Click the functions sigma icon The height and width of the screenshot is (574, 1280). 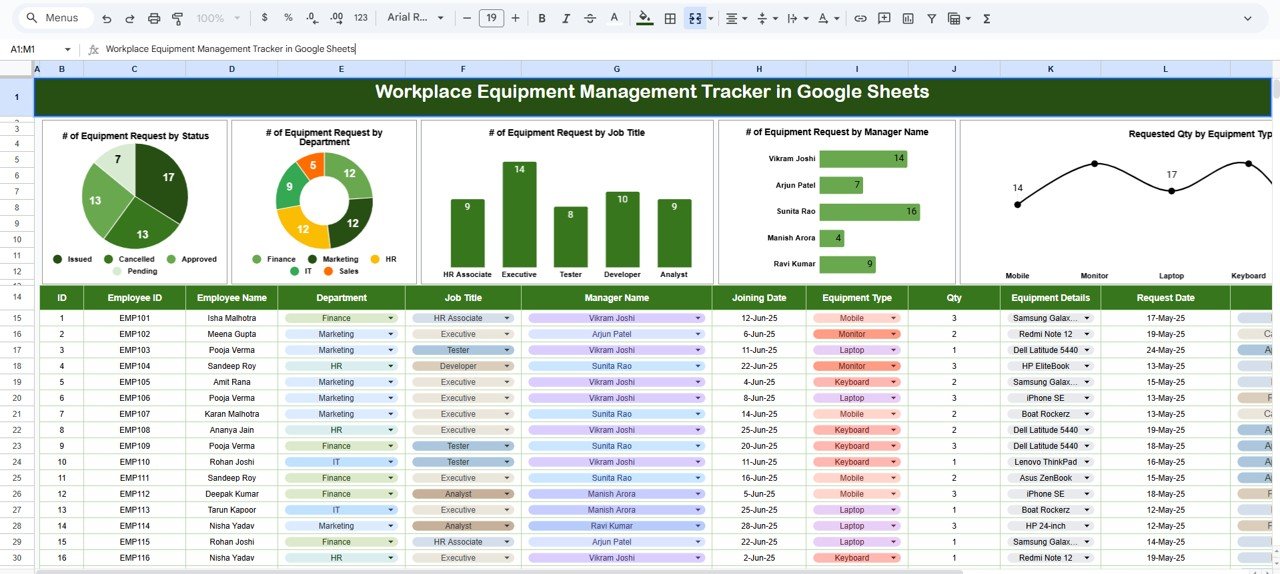click(x=987, y=18)
